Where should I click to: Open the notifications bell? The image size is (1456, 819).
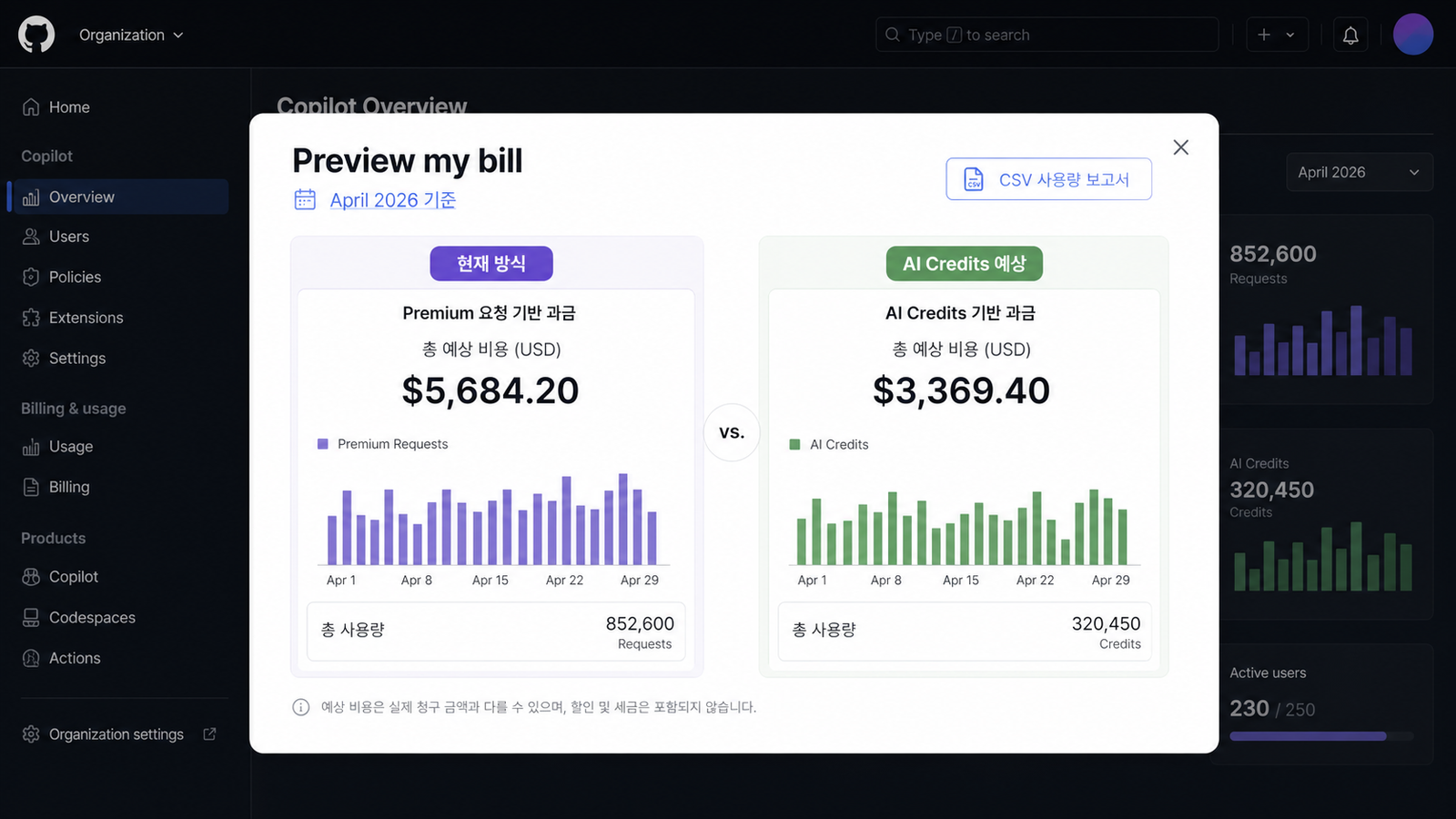click(x=1350, y=35)
